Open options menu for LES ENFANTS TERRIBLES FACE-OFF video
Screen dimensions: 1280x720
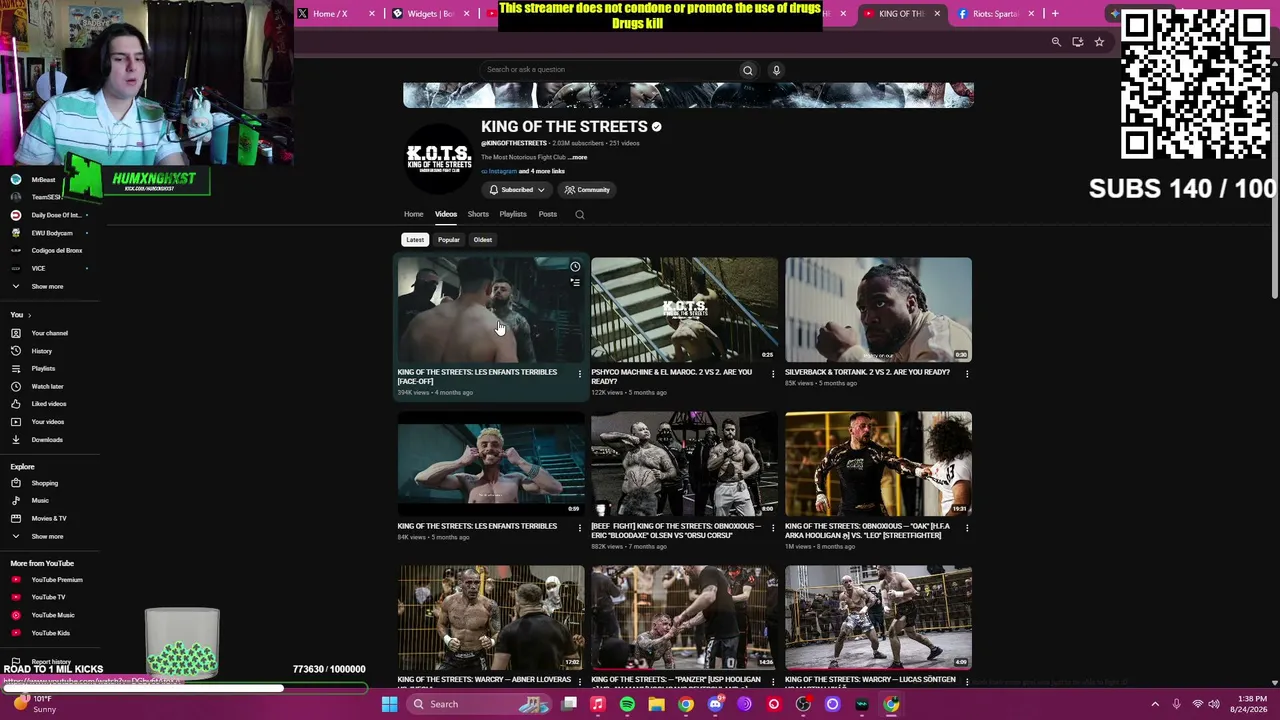579,374
